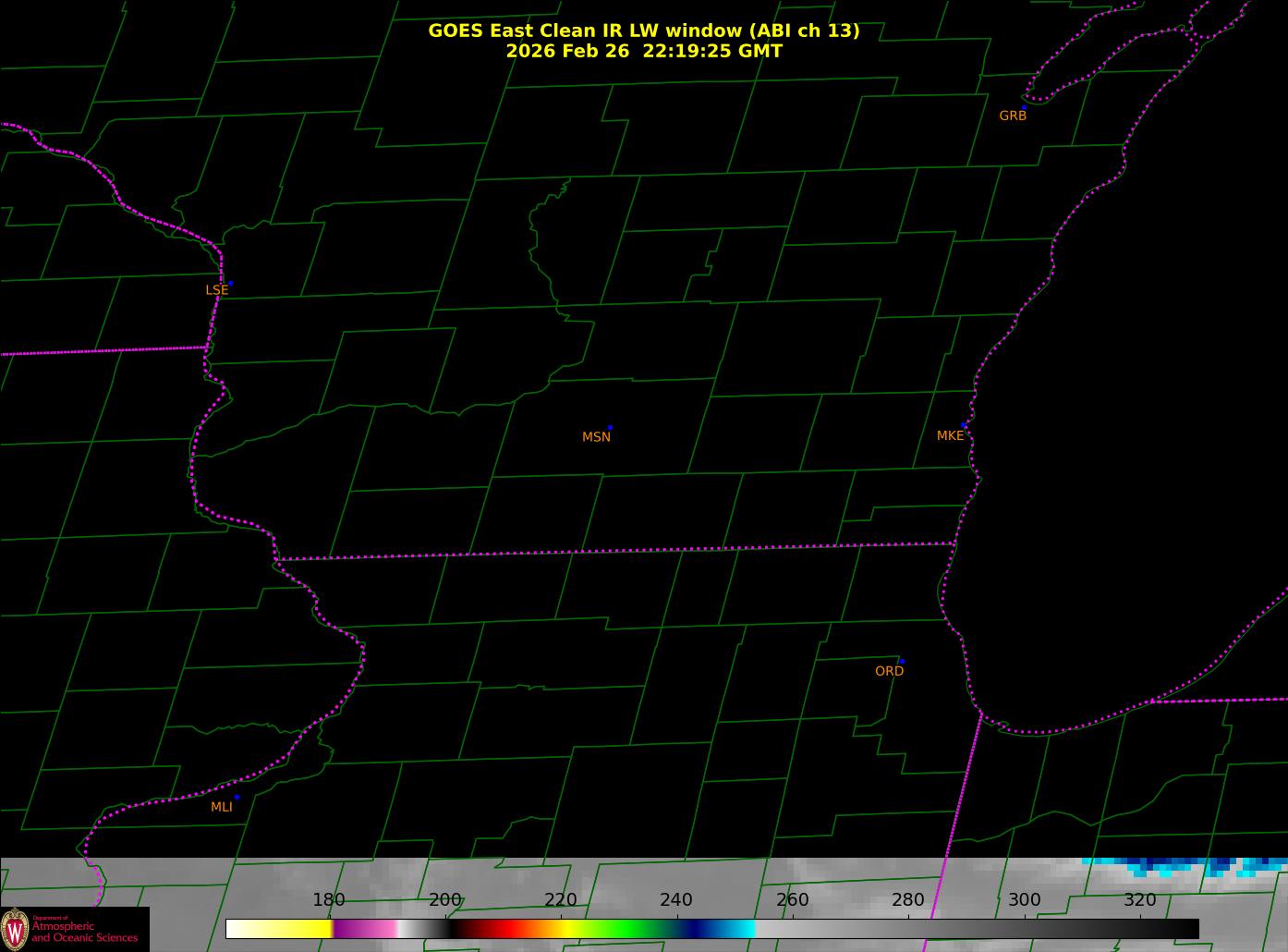Click the blue MKE station marker
The height and width of the screenshot is (952, 1288).
pos(965,425)
